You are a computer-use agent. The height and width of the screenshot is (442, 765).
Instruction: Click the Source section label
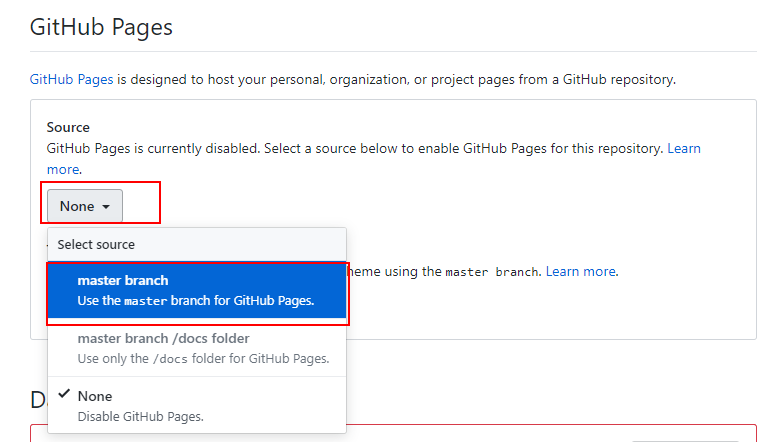coord(68,127)
